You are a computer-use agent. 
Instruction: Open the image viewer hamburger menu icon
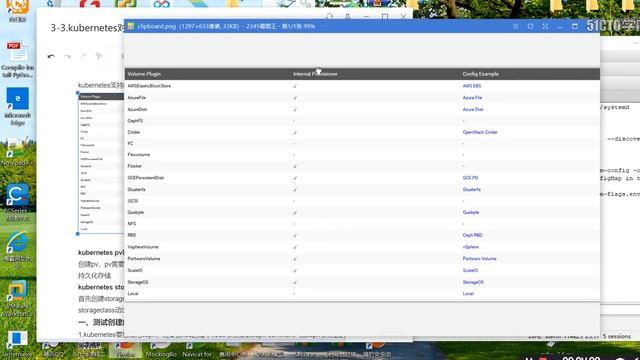pos(516,26)
